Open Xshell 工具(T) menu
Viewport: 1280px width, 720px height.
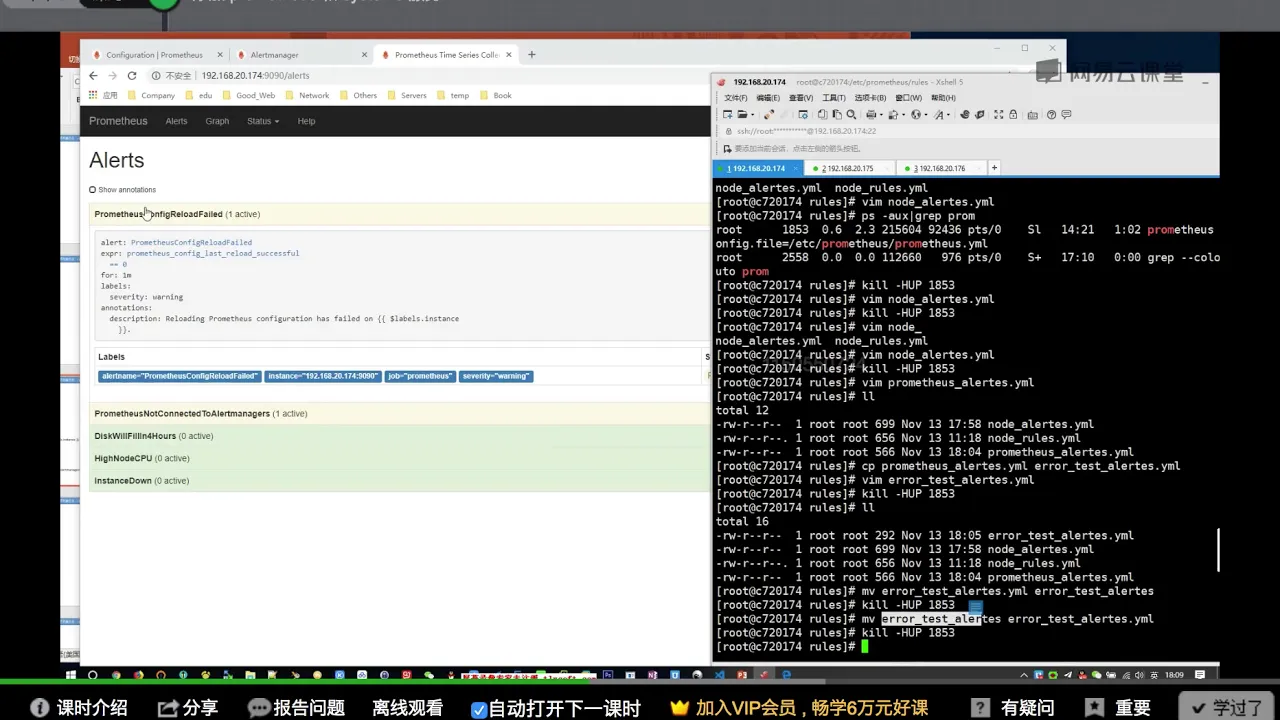coord(834,98)
